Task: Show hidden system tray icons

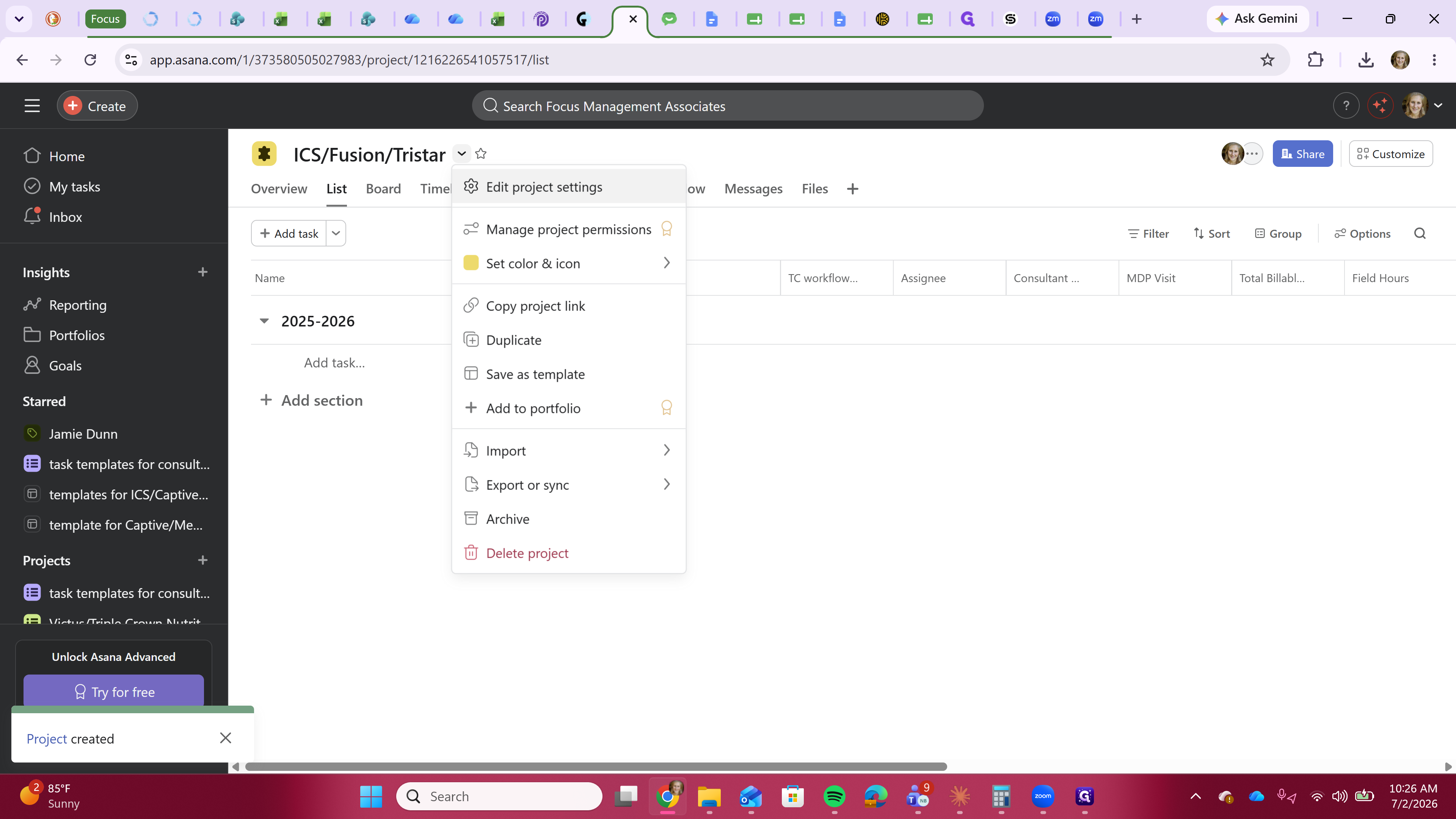Action: click(1196, 796)
